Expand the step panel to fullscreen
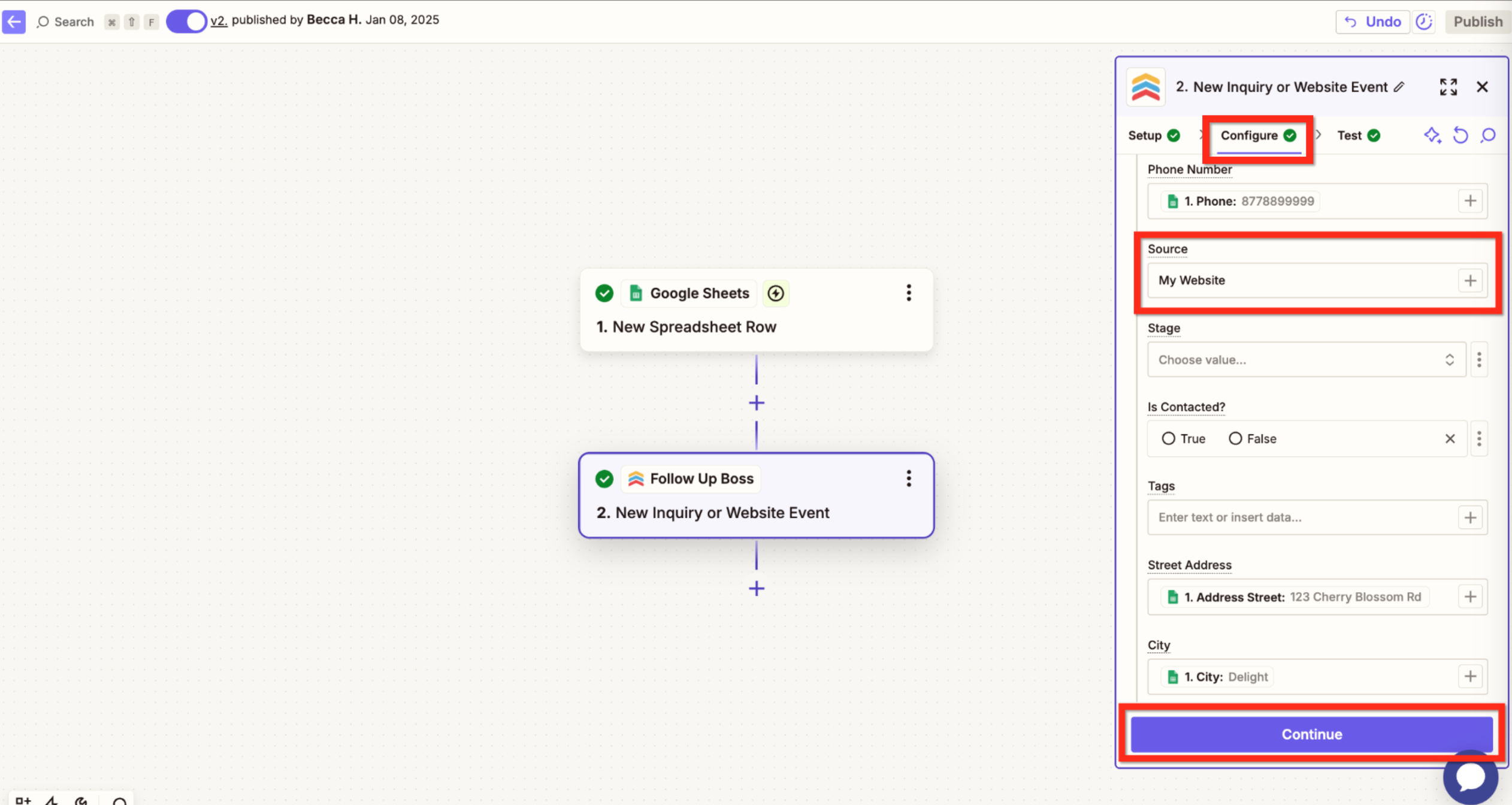Viewport: 1512px width, 805px height. pyautogui.click(x=1449, y=87)
